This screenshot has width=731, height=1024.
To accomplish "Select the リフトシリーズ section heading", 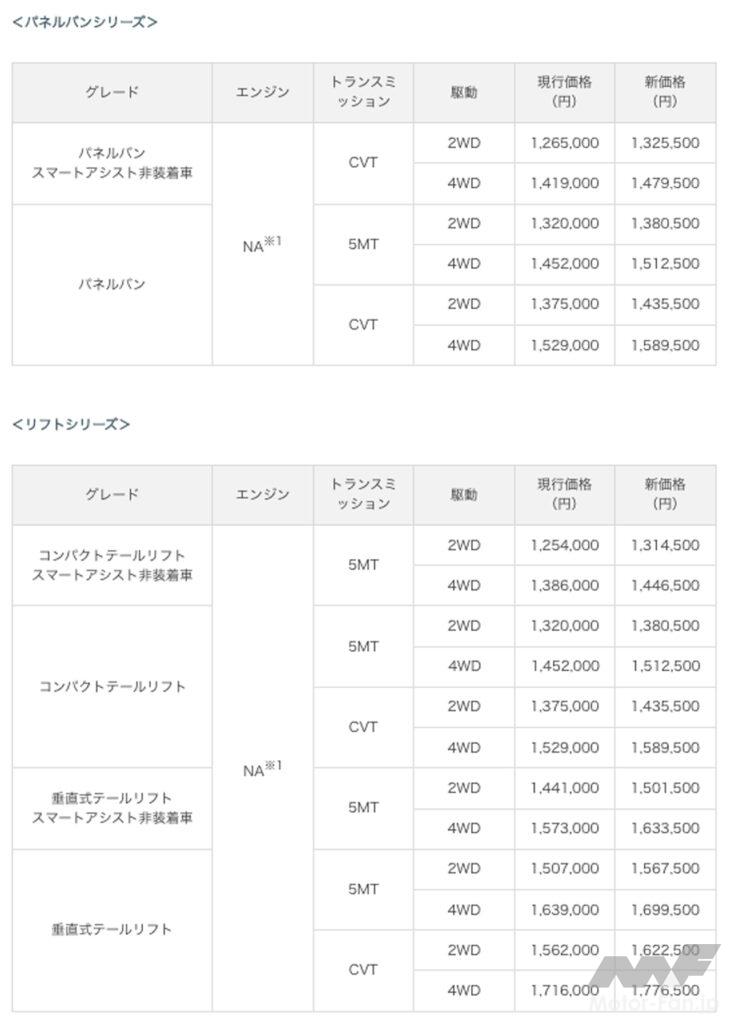I will pyautogui.click(x=71, y=424).
